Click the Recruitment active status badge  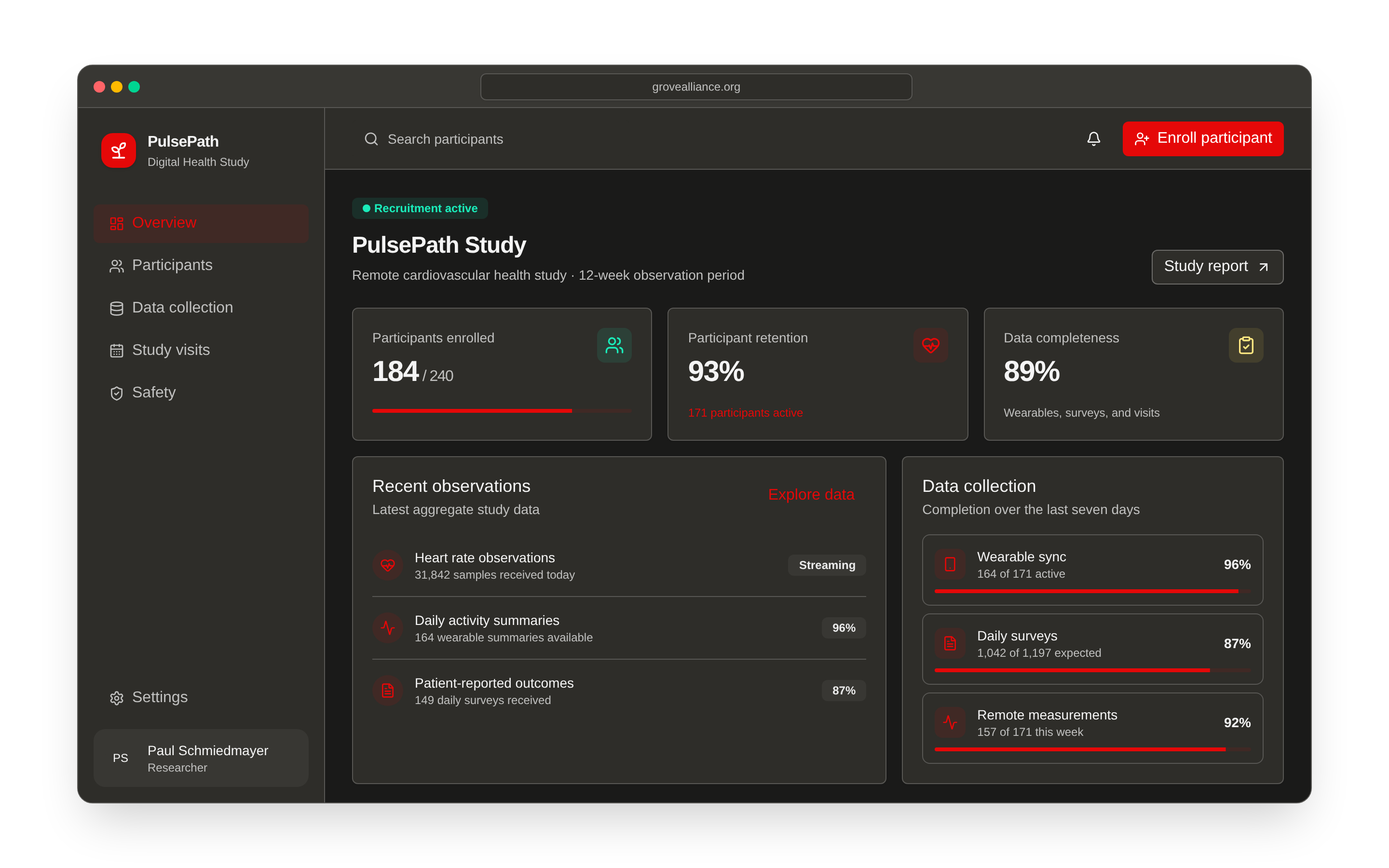pos(420,208)
